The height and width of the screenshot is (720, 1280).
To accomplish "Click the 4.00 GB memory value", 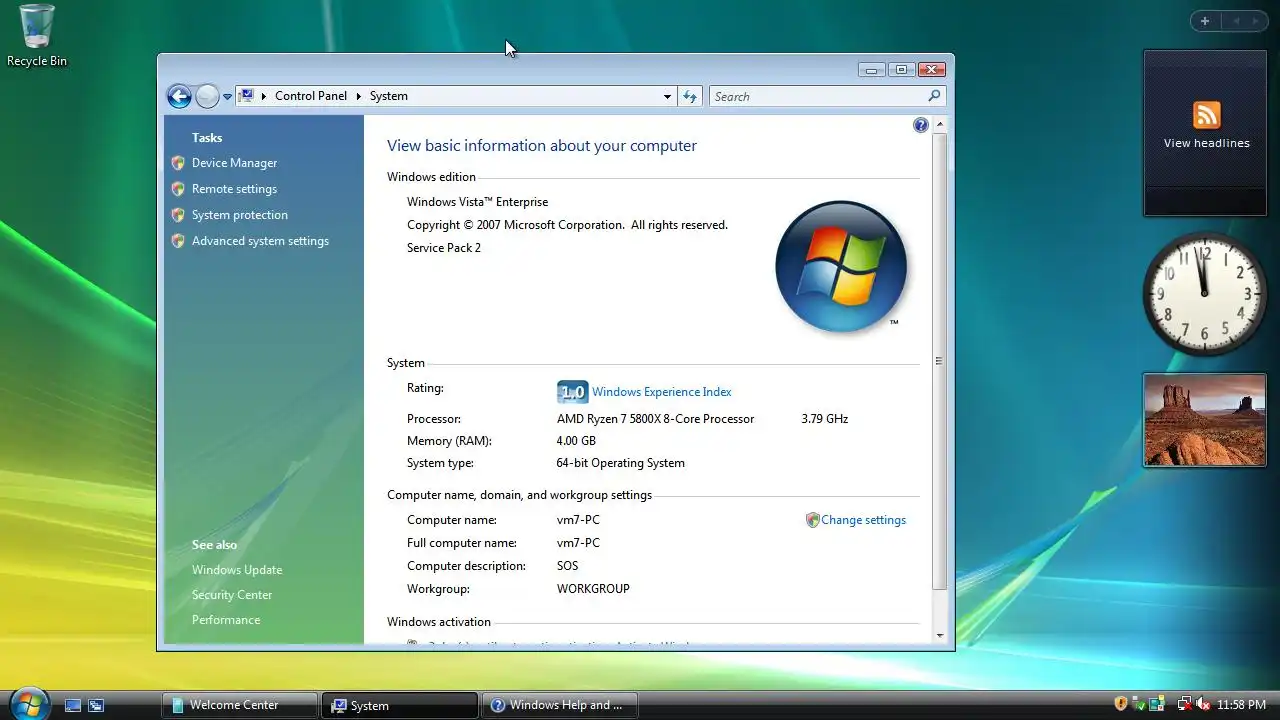I will pyautogui.click(x=576, y=441).
